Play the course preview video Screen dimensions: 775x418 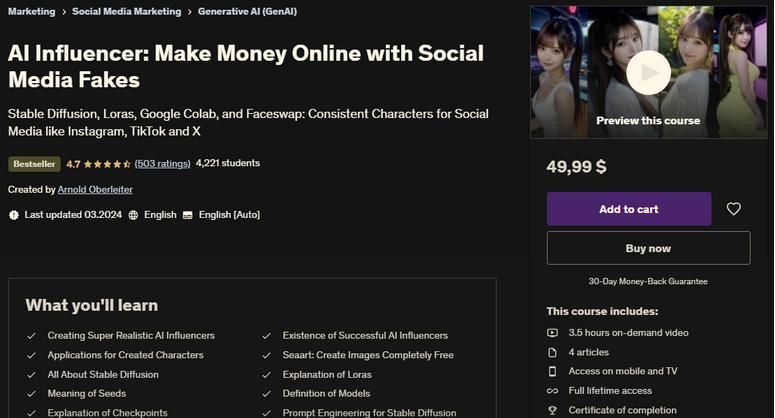[648, 72]
